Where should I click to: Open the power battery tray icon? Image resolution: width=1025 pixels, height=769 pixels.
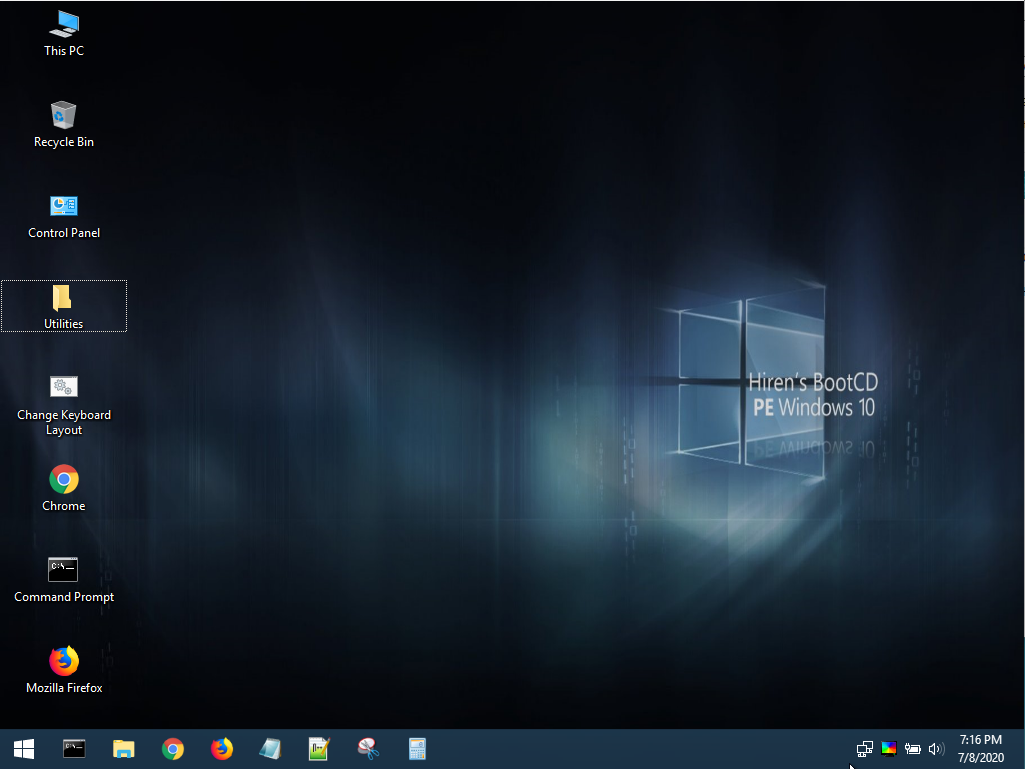pos(913,749)
